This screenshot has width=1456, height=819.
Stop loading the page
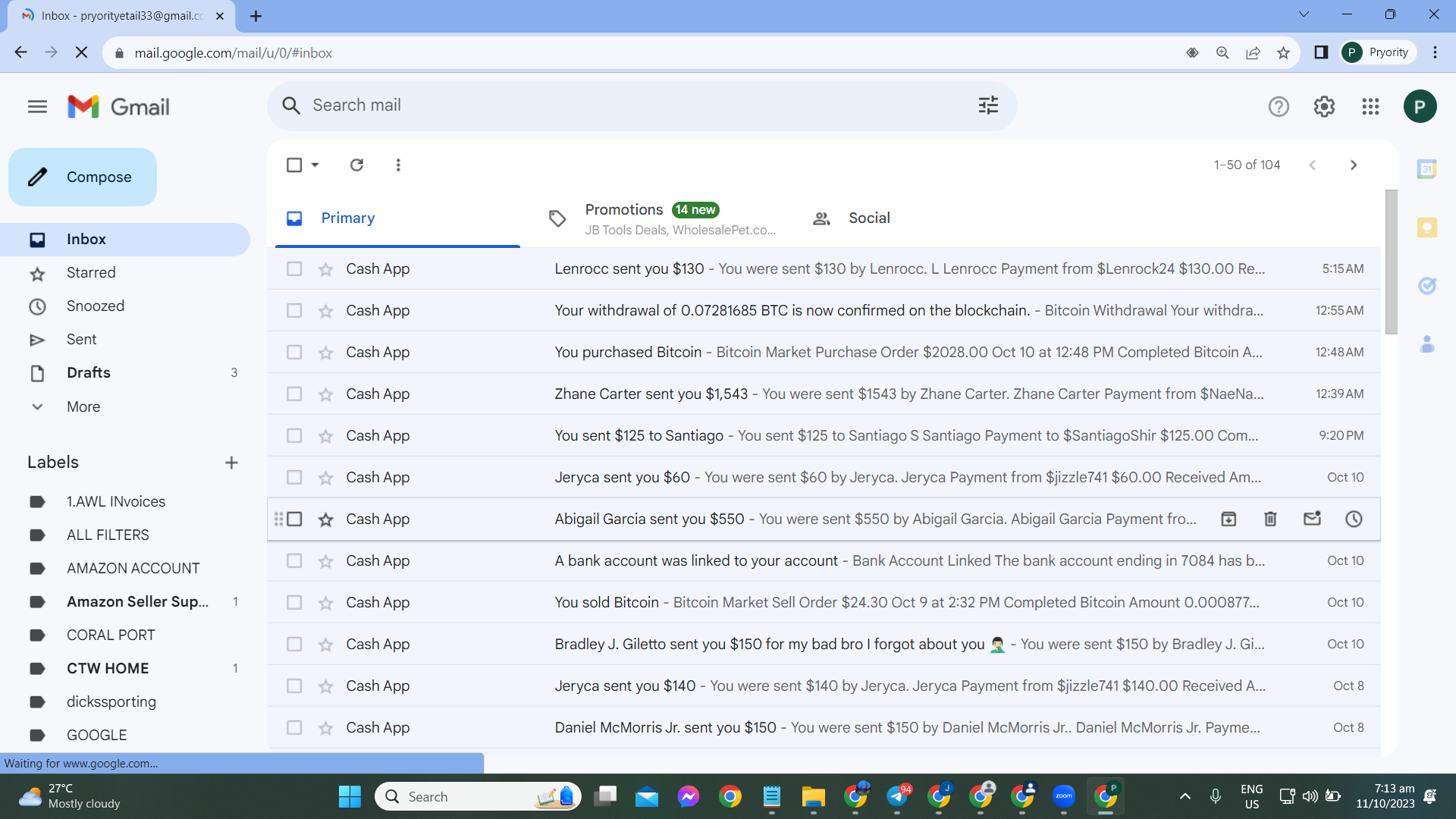coord(82,52)
